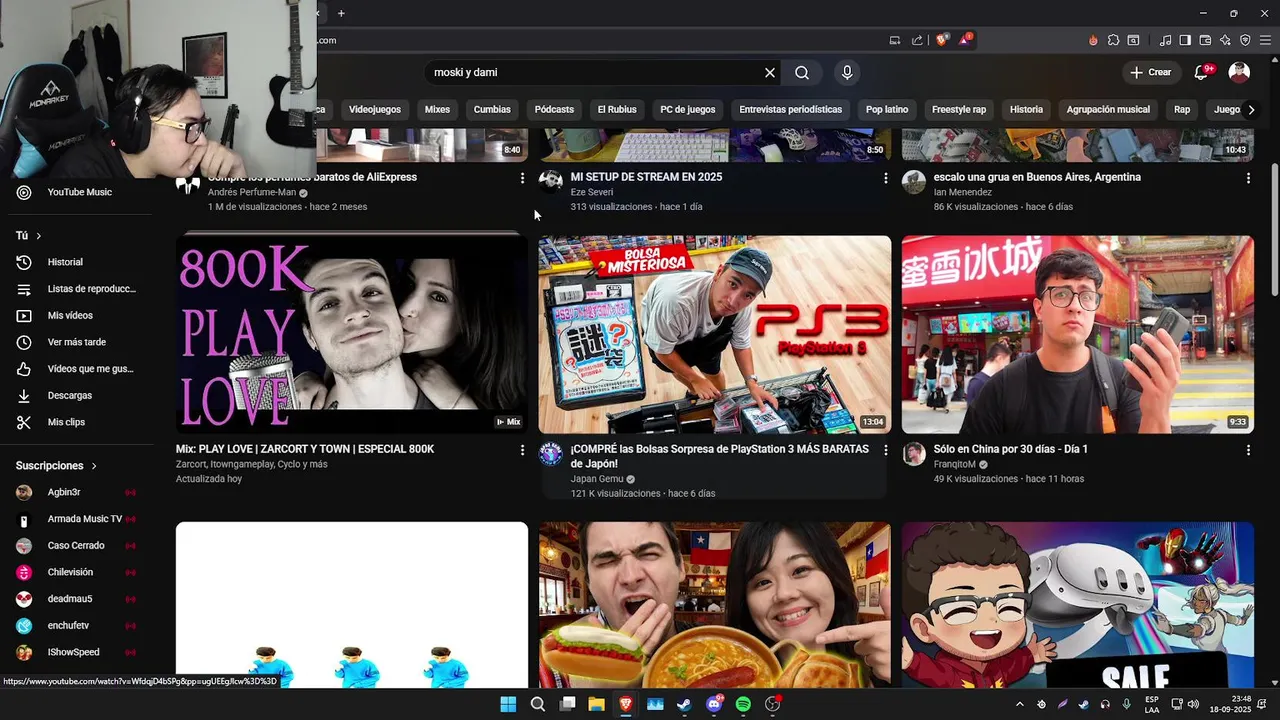Open Steam from the taskbar

(684, 704)
